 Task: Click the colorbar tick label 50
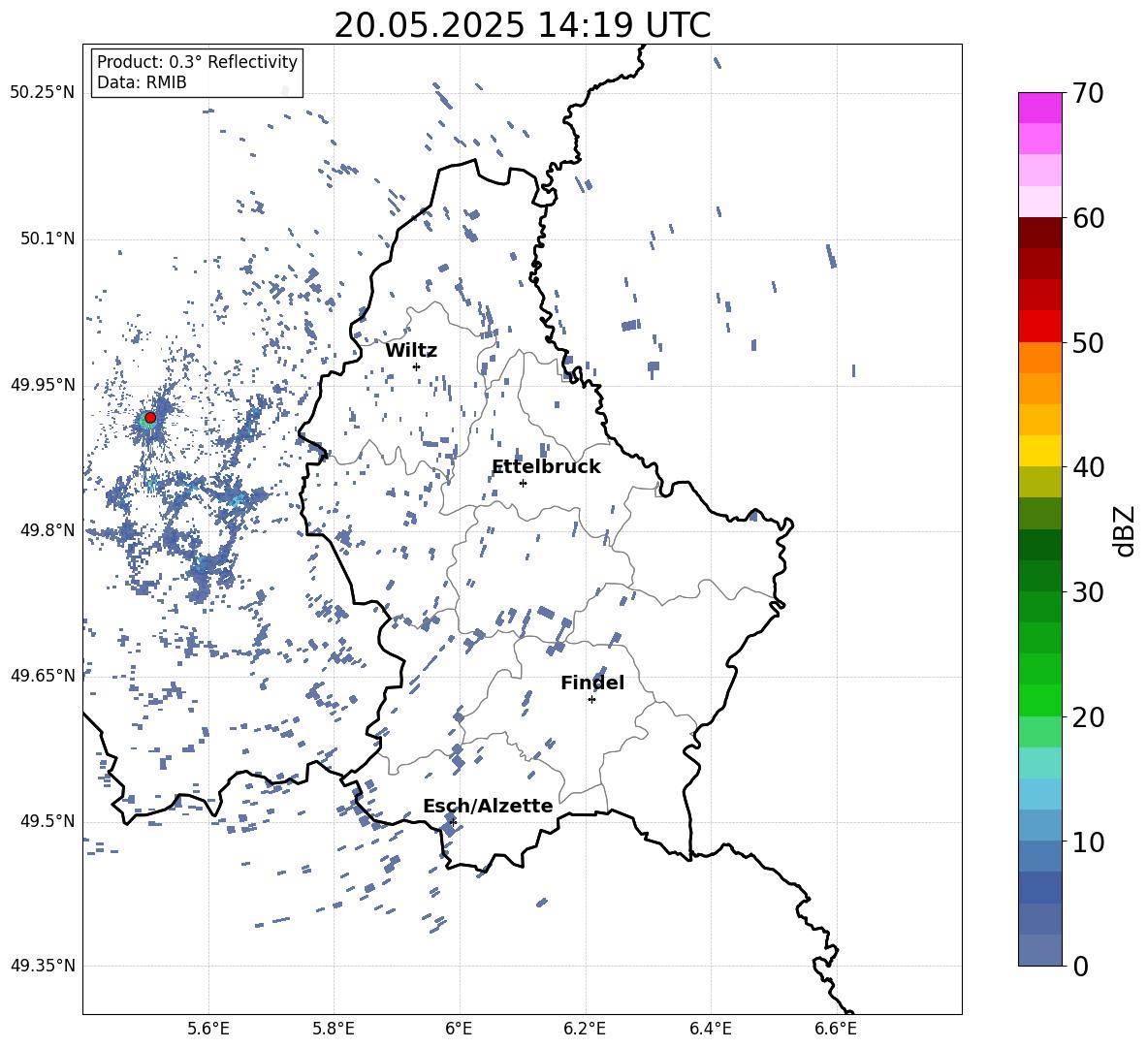point(1087,343)
